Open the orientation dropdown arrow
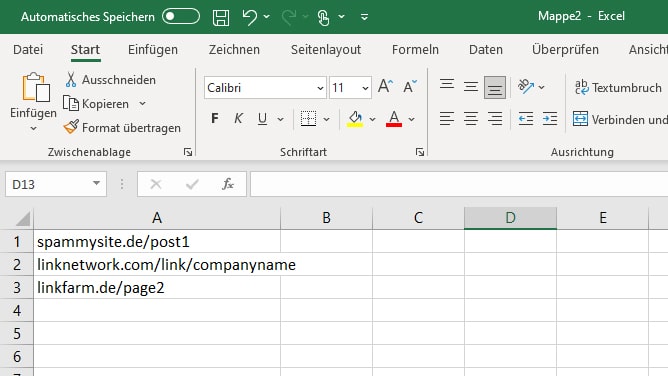The image size is (668, 376). (541, 87)
